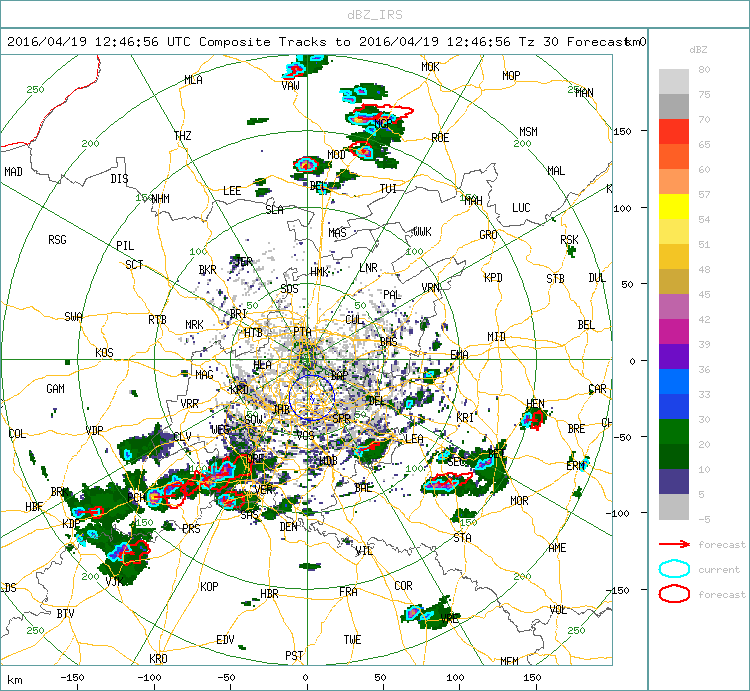This screenshot has height=691, width=750.
Task: Click the dBZ_IRS title text
Action: [375, 15]
